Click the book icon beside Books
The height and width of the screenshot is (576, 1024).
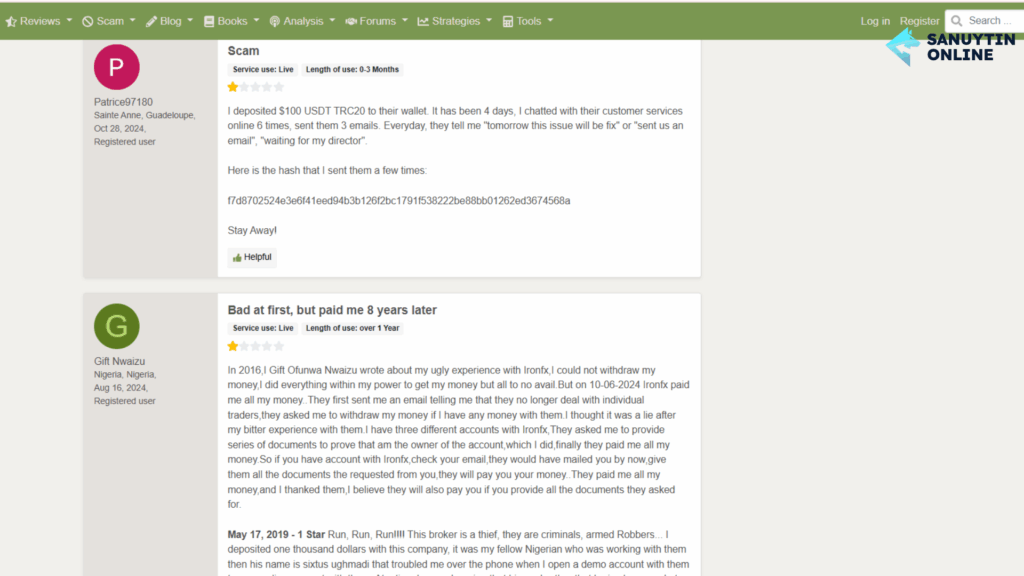pos(209,22)
